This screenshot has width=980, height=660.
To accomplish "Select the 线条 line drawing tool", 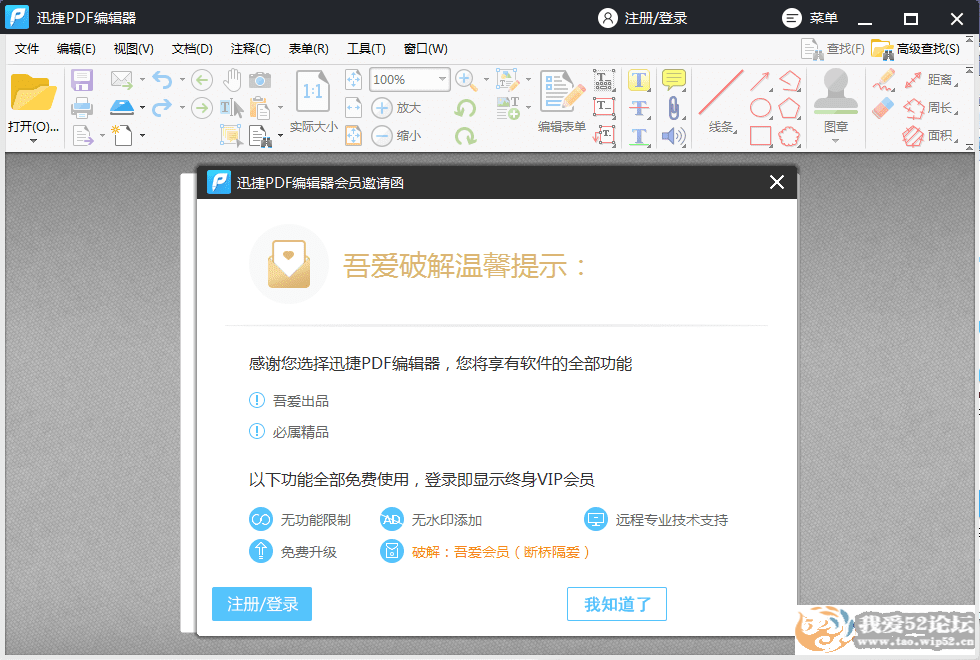I will (x=721, y=102).
